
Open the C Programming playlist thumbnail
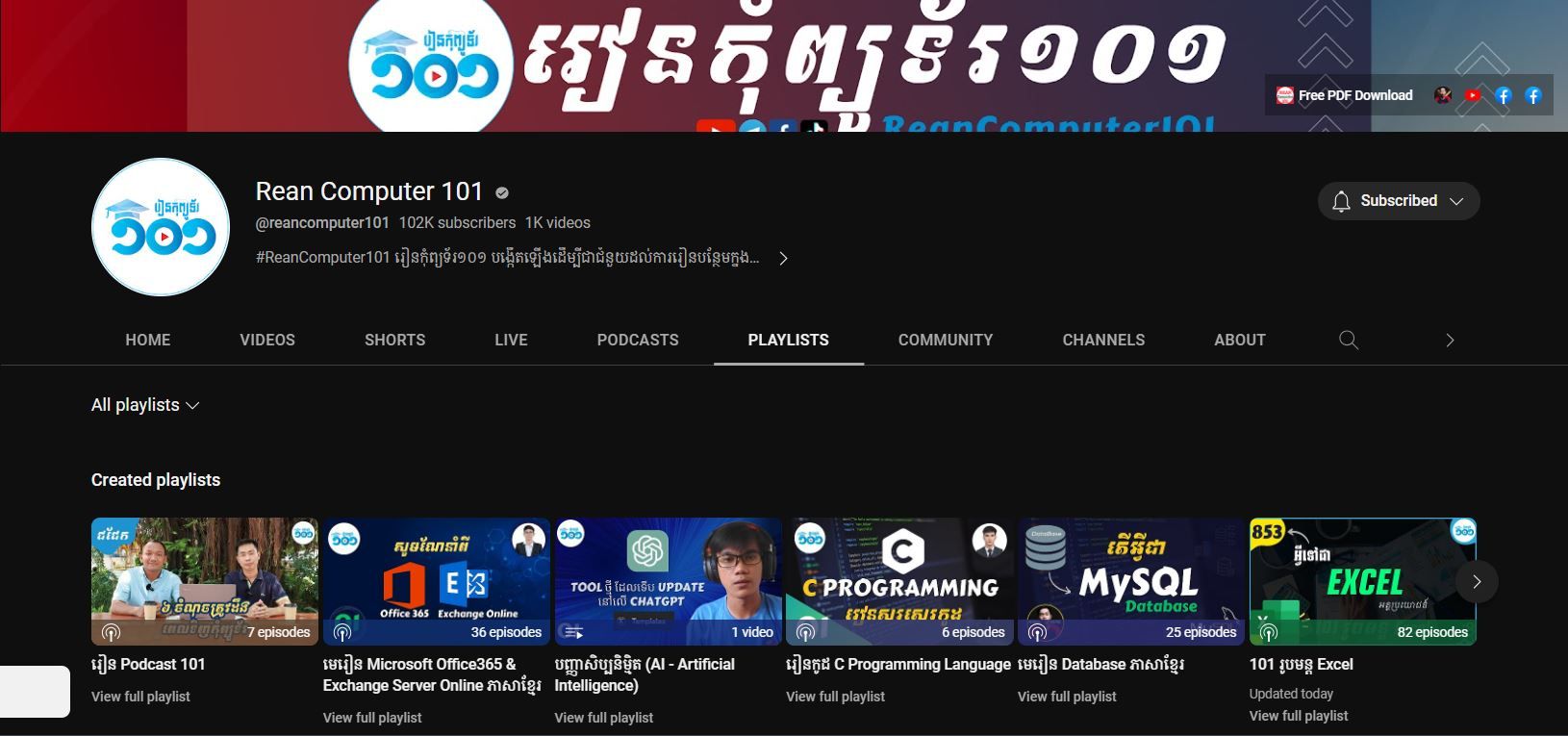[x=899, y=580]
